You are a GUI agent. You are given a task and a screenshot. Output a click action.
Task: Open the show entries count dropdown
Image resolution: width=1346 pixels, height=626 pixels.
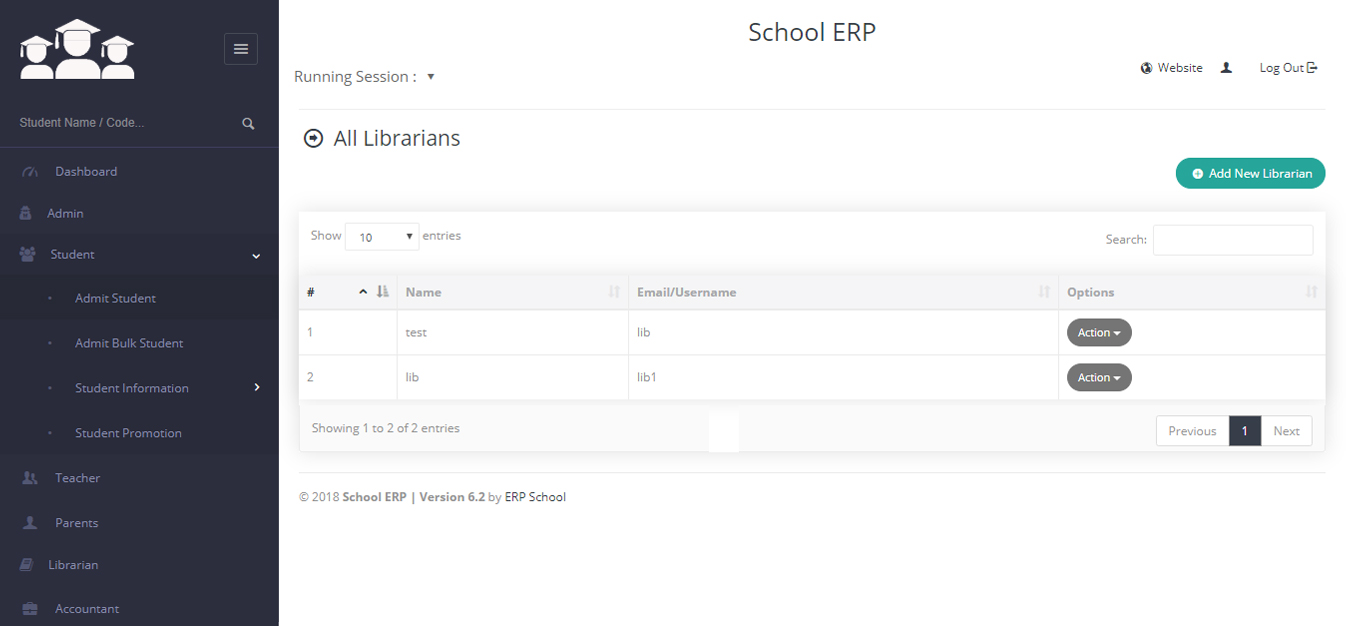tap(382, 237)
